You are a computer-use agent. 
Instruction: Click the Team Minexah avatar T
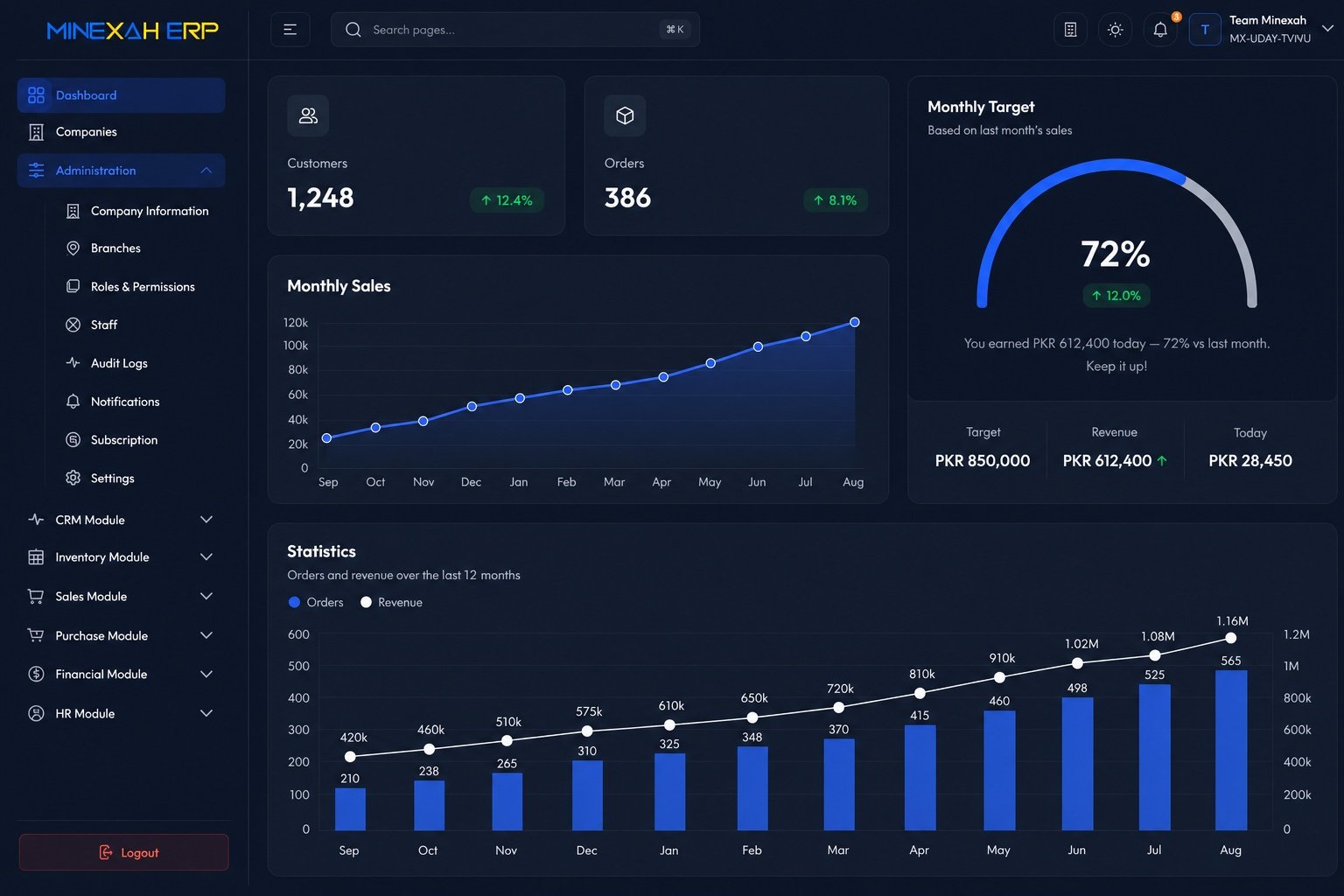point(1205,30)
